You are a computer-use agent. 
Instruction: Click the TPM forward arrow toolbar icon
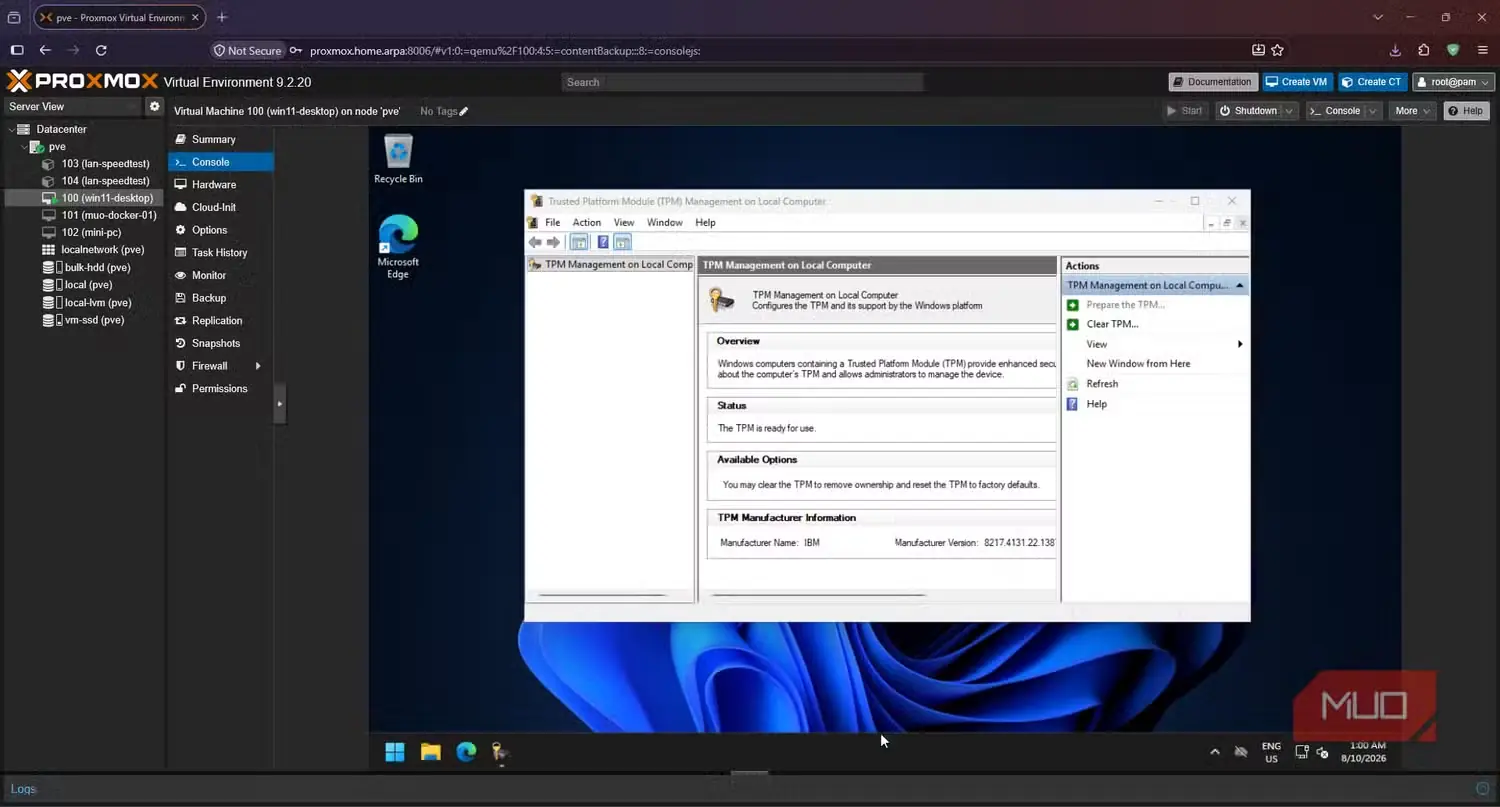553,242
